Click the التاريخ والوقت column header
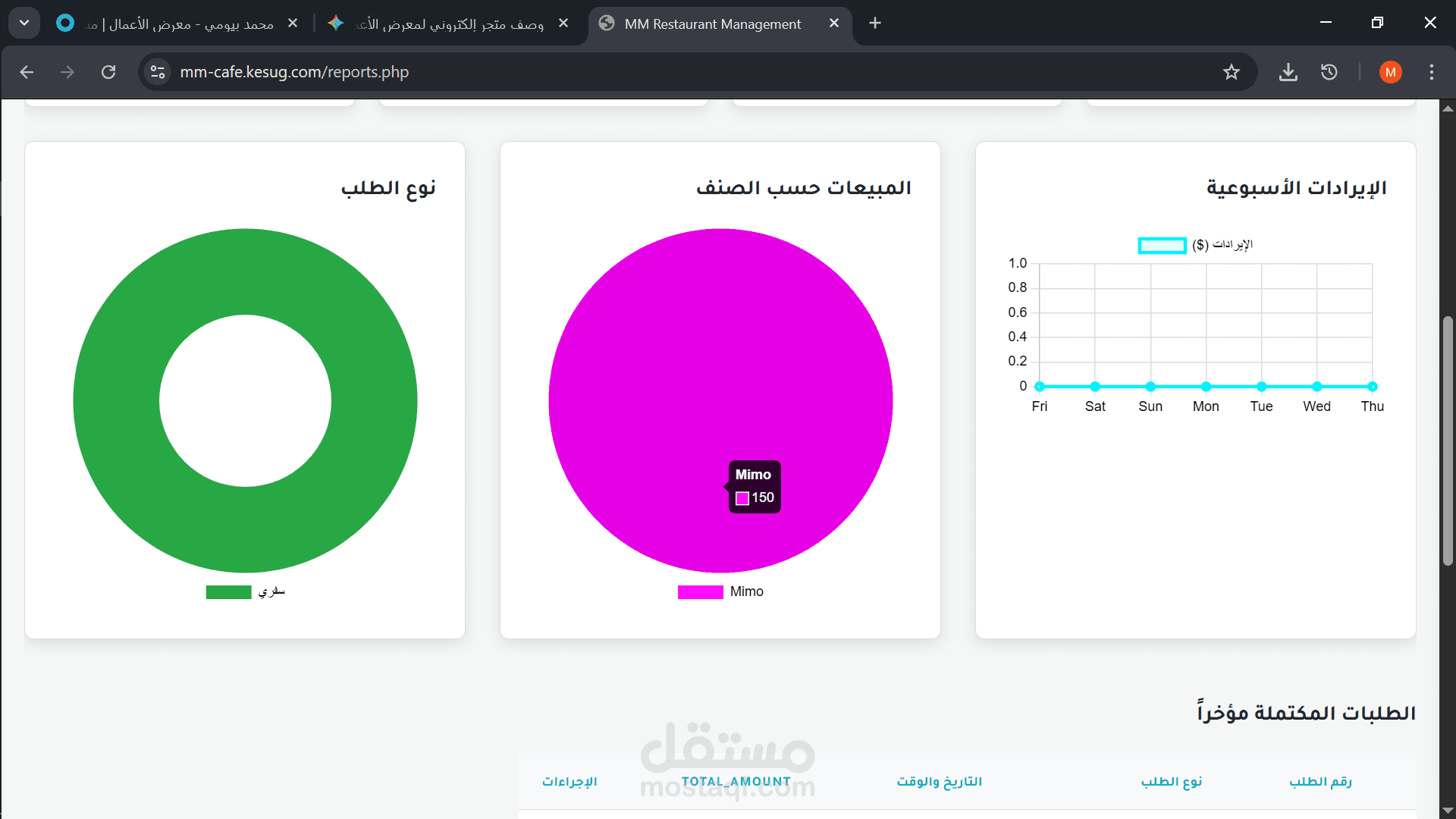 [x=939, y=781]
